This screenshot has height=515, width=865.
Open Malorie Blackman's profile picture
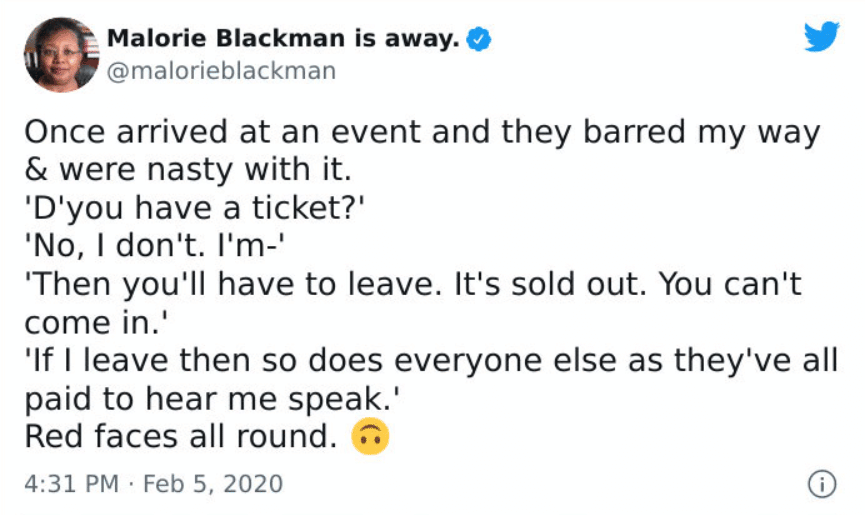pos(61,55)
